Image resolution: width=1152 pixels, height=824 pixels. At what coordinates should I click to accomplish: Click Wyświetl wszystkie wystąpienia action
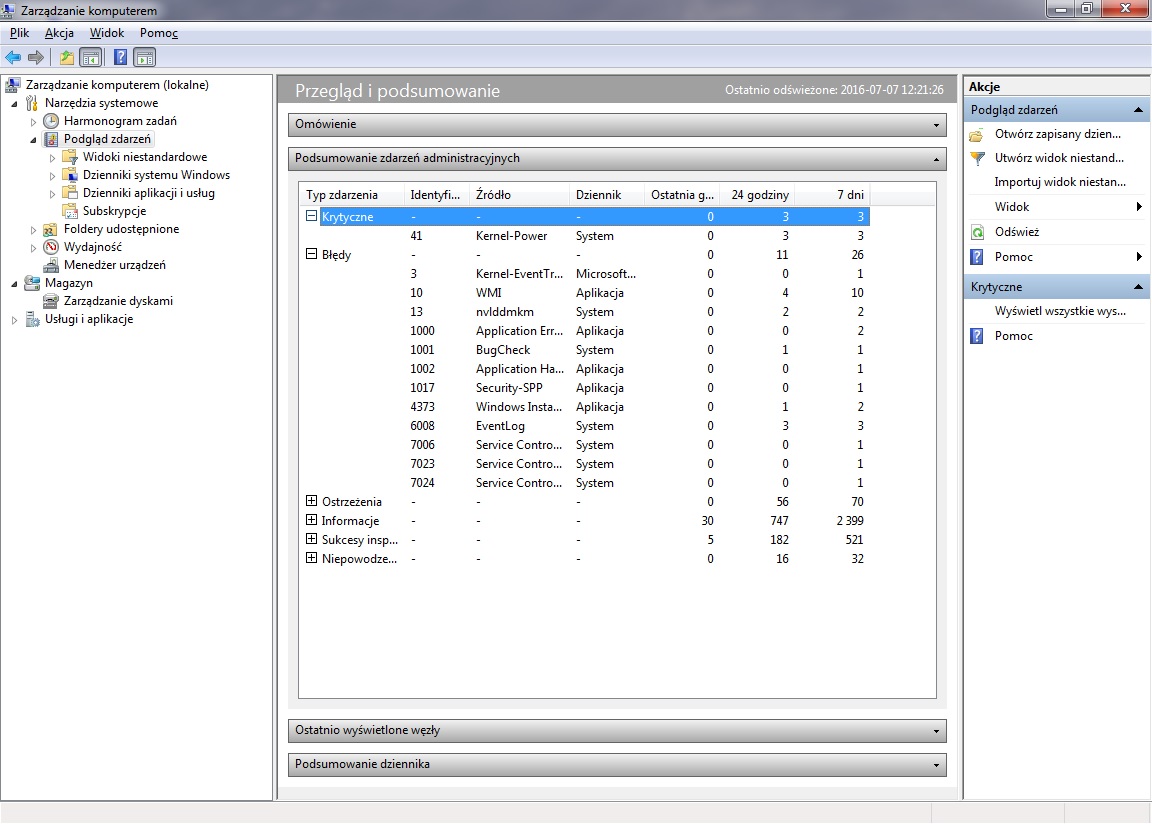pyautogui.click(x=1059, y=311)
